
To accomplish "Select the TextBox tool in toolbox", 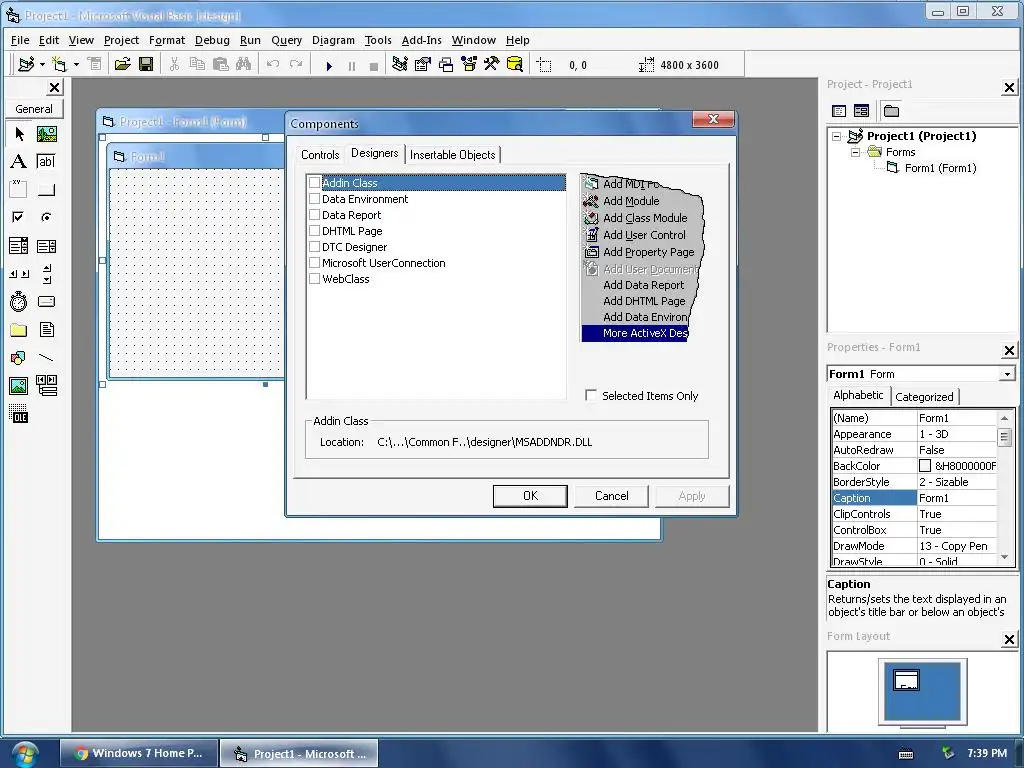I will (x=46, y=161).
